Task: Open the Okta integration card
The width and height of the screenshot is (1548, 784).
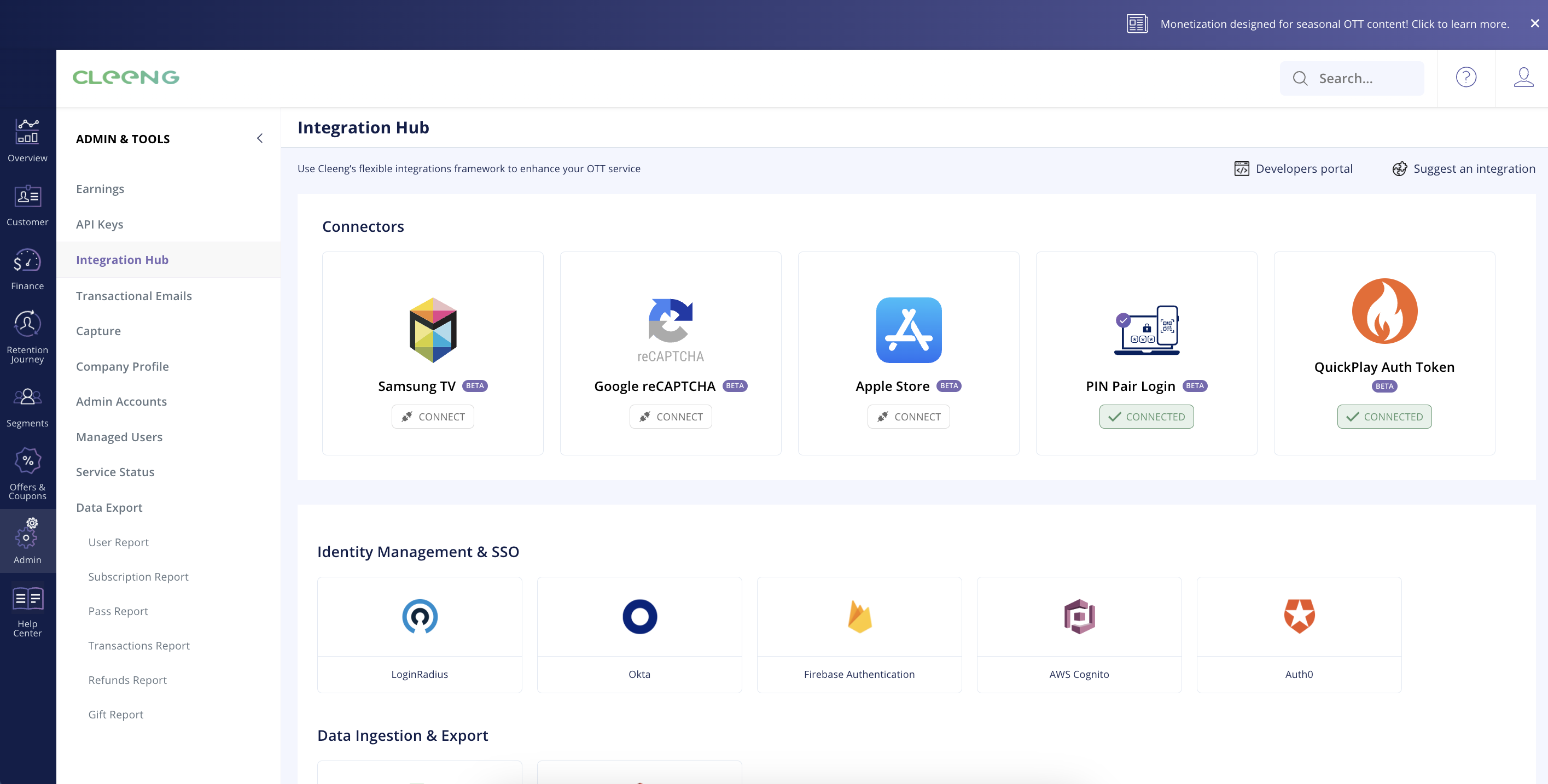Action: [x=639, y=634]
